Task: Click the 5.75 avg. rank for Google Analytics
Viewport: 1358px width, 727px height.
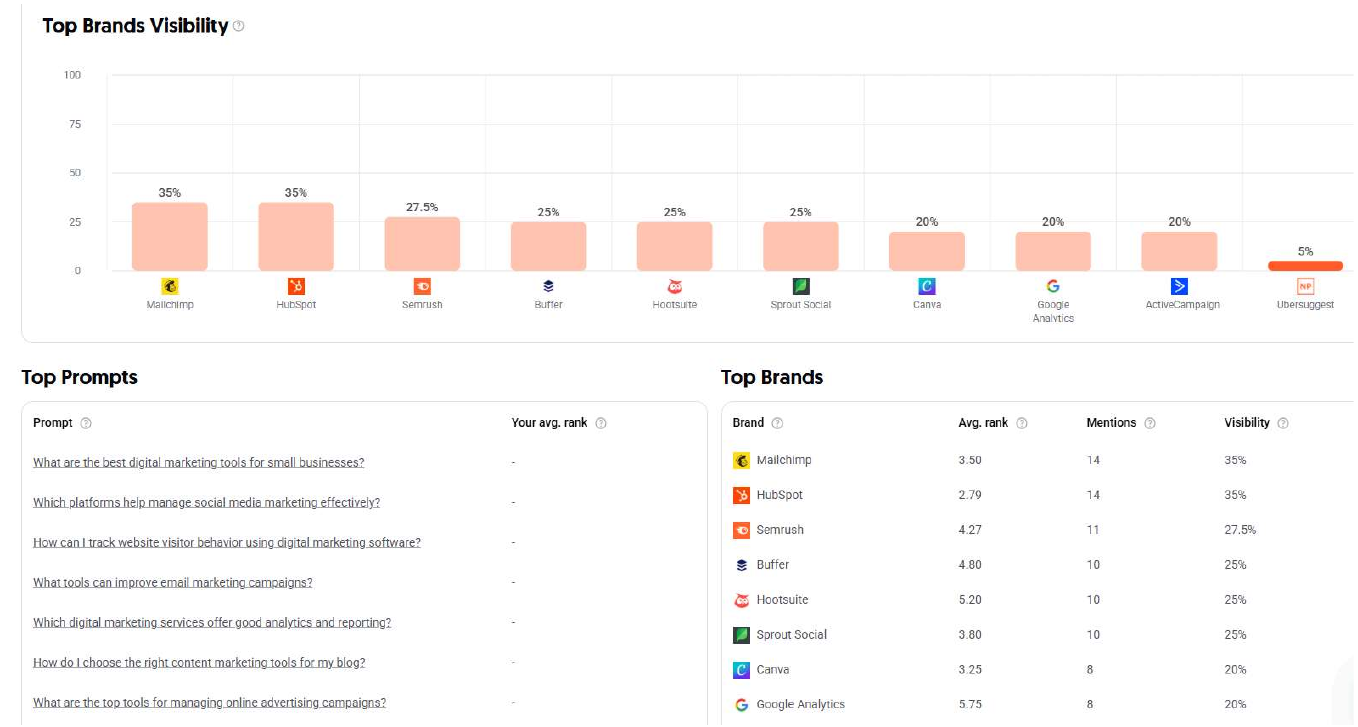Action: (970, 705)
